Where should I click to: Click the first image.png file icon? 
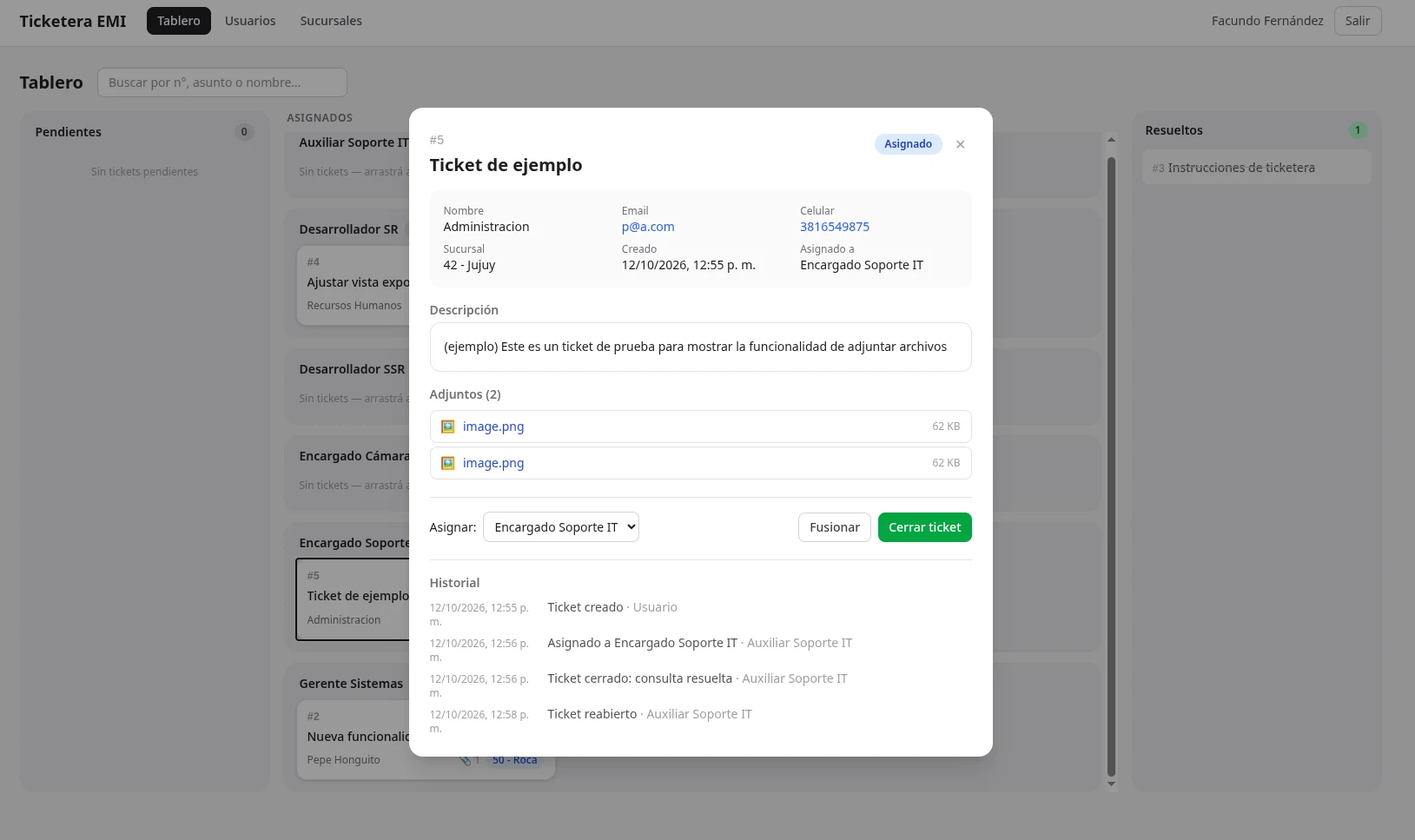[447, 427]
